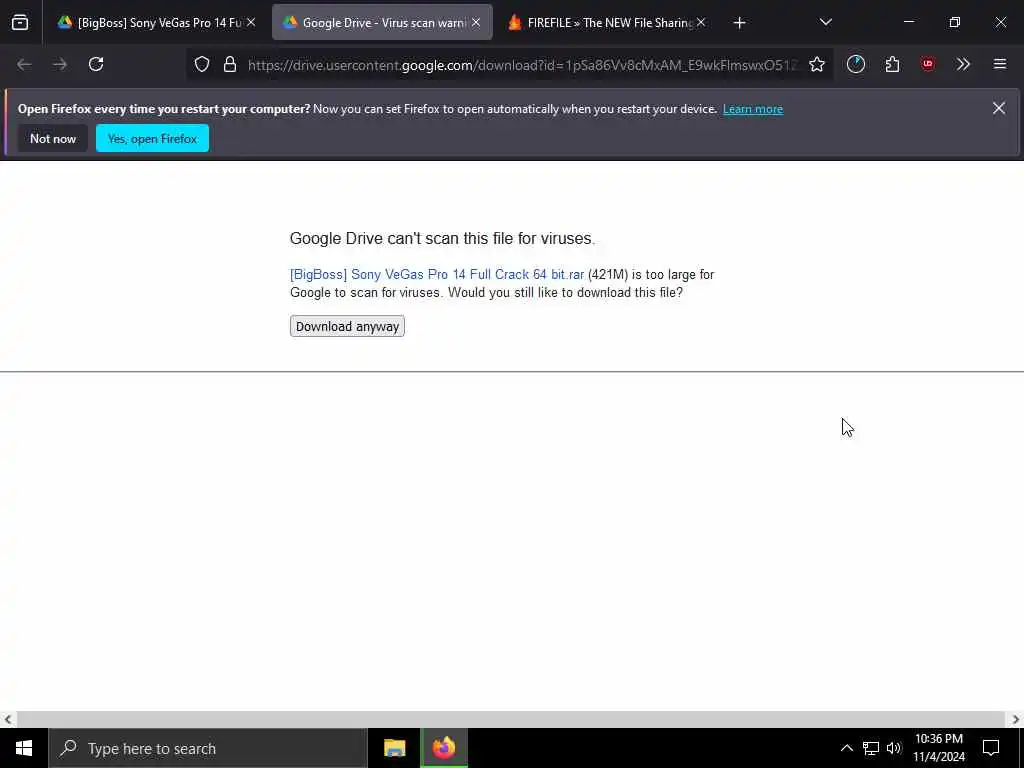Open the Extensions puzzle icon
This screenshot has height=768, width=1024.
tap(892, 65)
